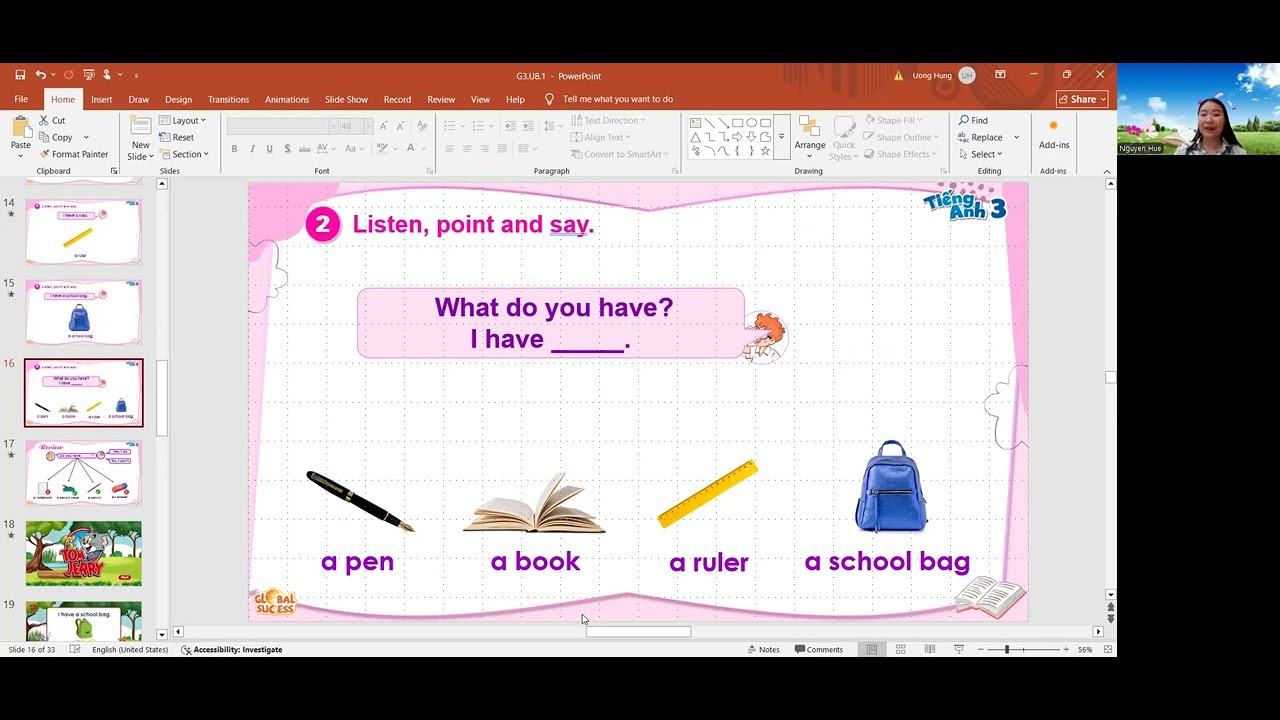Image resolution: width=1280 pixels, height=720 pixels.
Task: Click Accessibility: Investigate in status bar
Action: click(x=231, y=650)
